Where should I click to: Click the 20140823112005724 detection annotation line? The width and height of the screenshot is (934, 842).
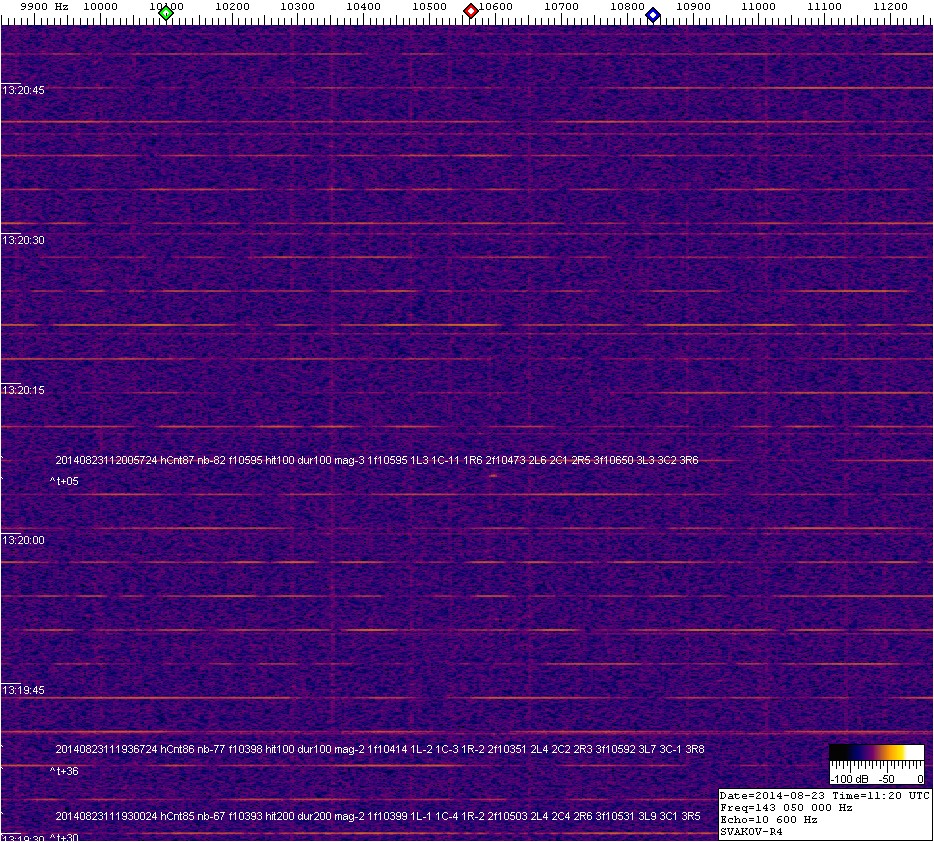tap(377, 461)
